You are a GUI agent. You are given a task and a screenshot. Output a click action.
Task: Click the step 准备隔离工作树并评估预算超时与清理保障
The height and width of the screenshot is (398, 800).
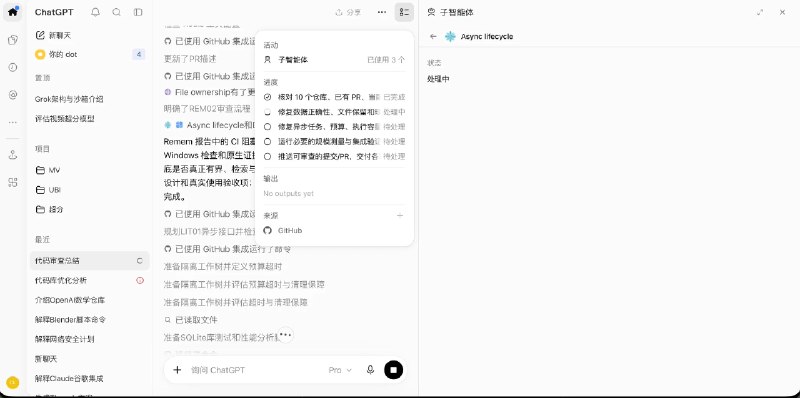coord(244,284)
